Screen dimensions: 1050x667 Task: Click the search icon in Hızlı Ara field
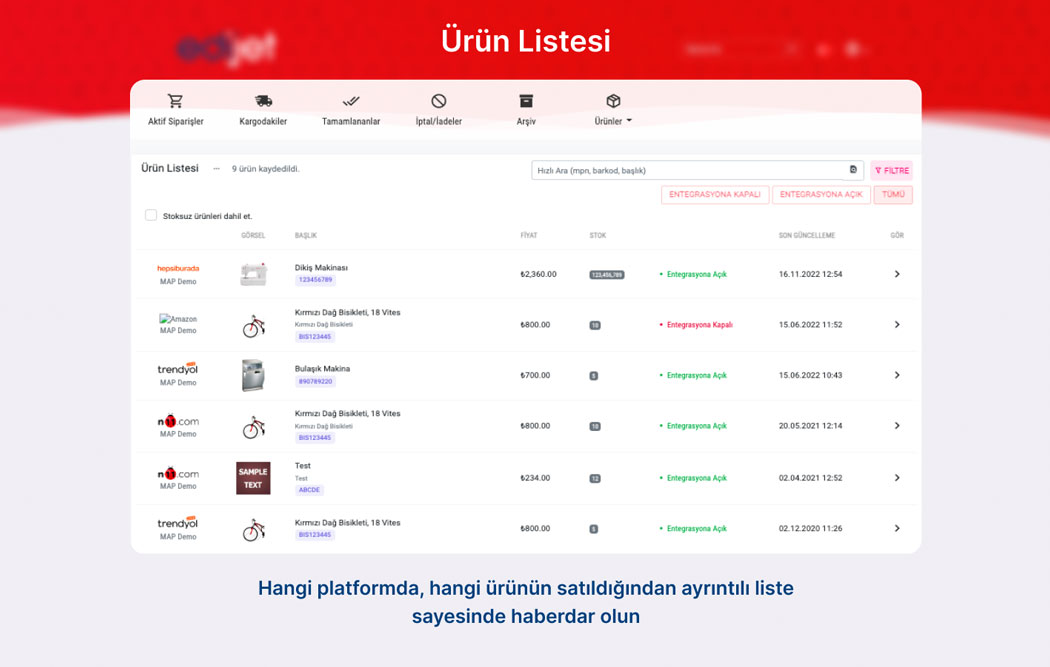click(x=853, y=170)
